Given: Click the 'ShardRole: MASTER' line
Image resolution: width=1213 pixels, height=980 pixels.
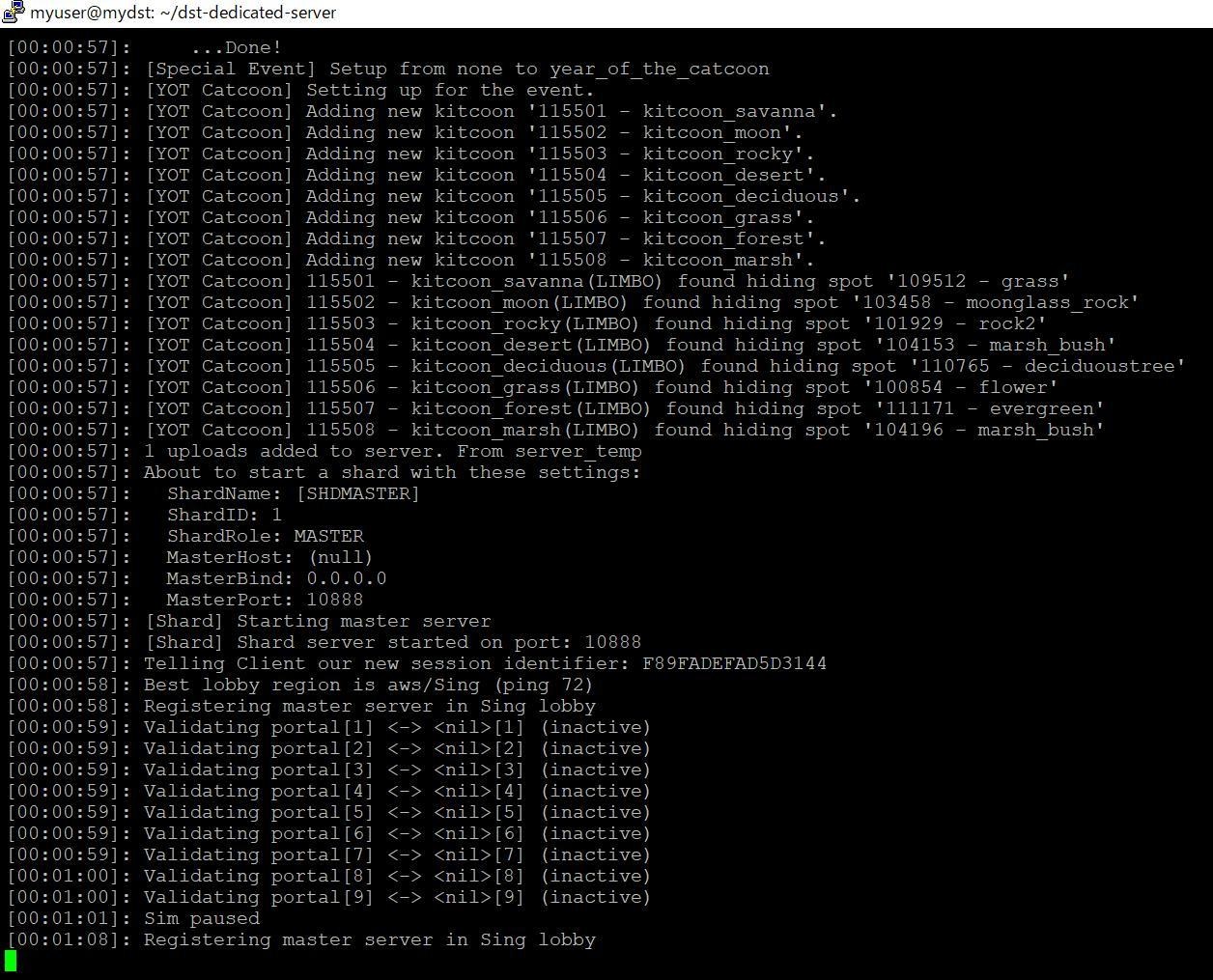Looking at the screenshot, I should pos(185,536).
